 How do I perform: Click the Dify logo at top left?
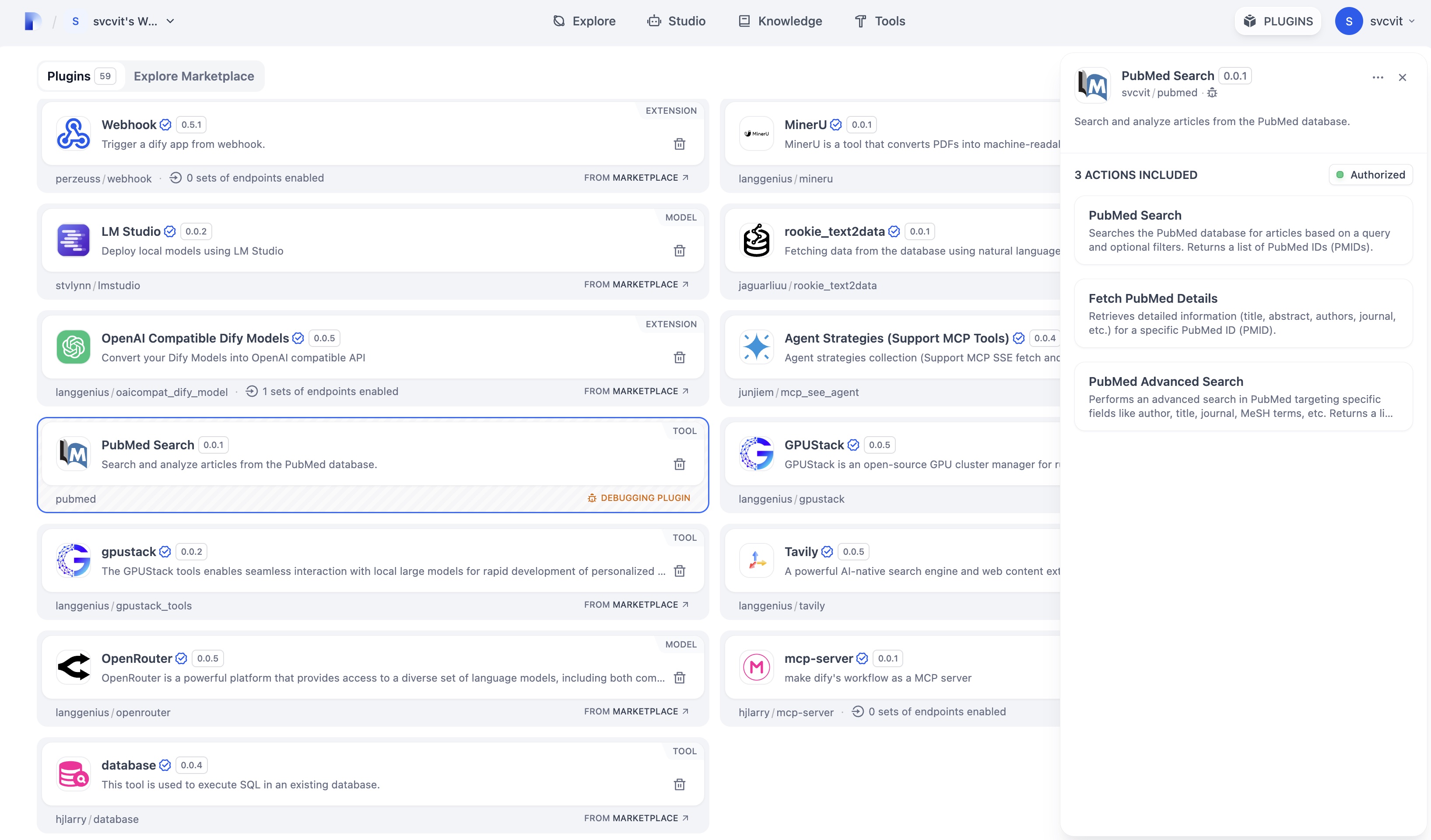pos(33,21)
